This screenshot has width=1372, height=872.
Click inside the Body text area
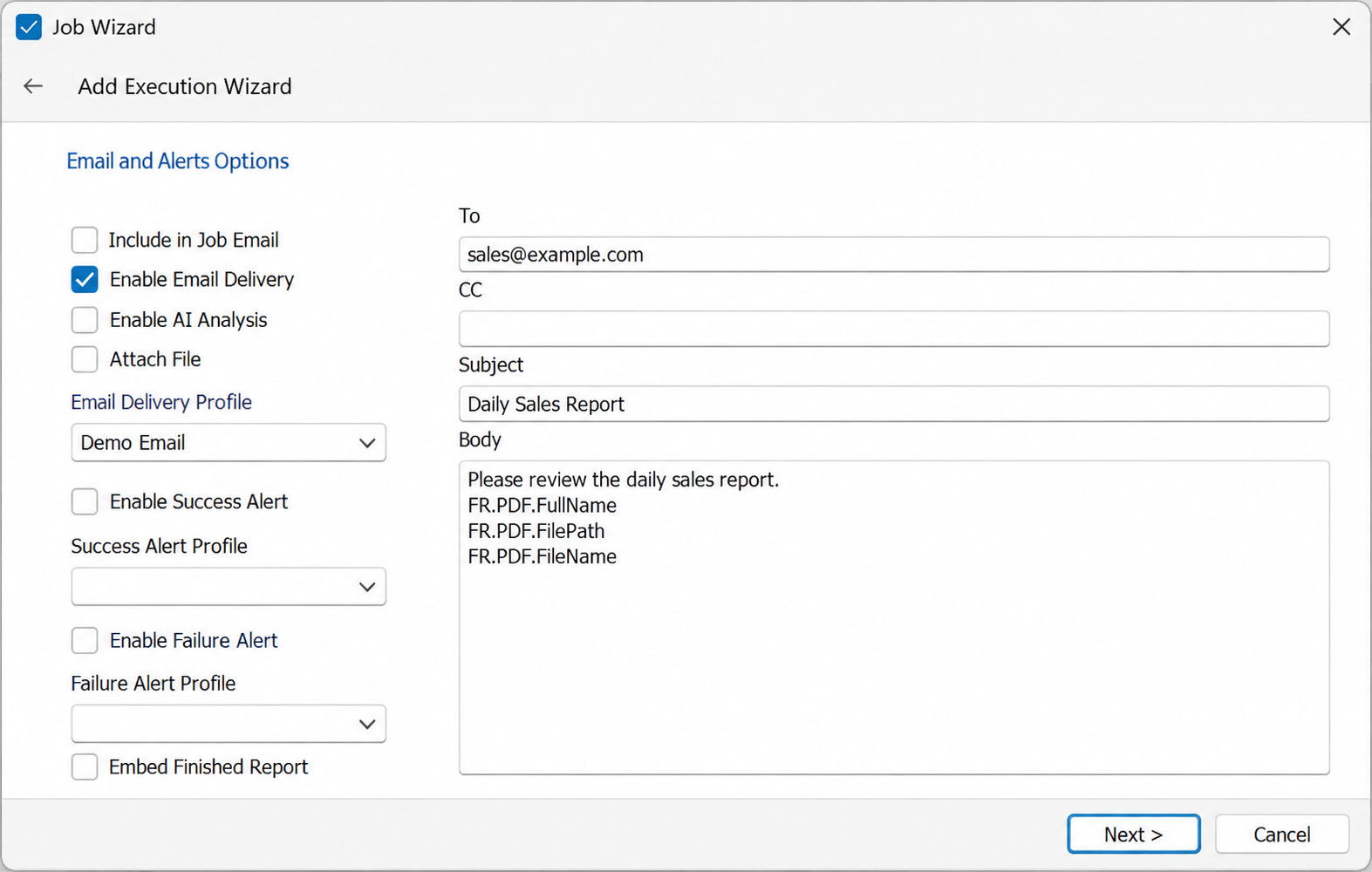(894, 617)
